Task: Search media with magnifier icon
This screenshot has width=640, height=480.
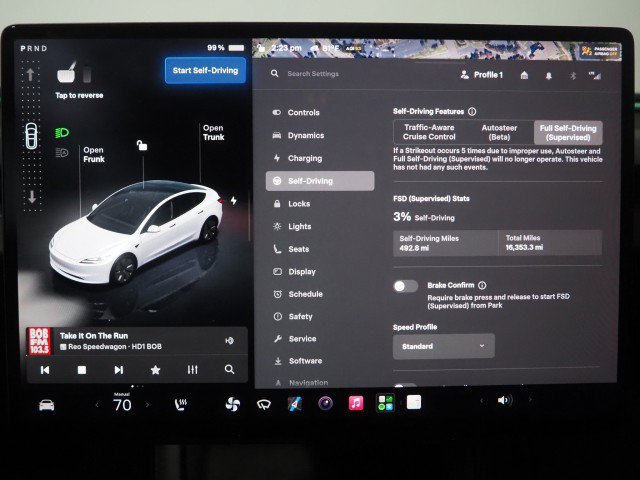Action: pyautogui.click(x=229, y=369)
